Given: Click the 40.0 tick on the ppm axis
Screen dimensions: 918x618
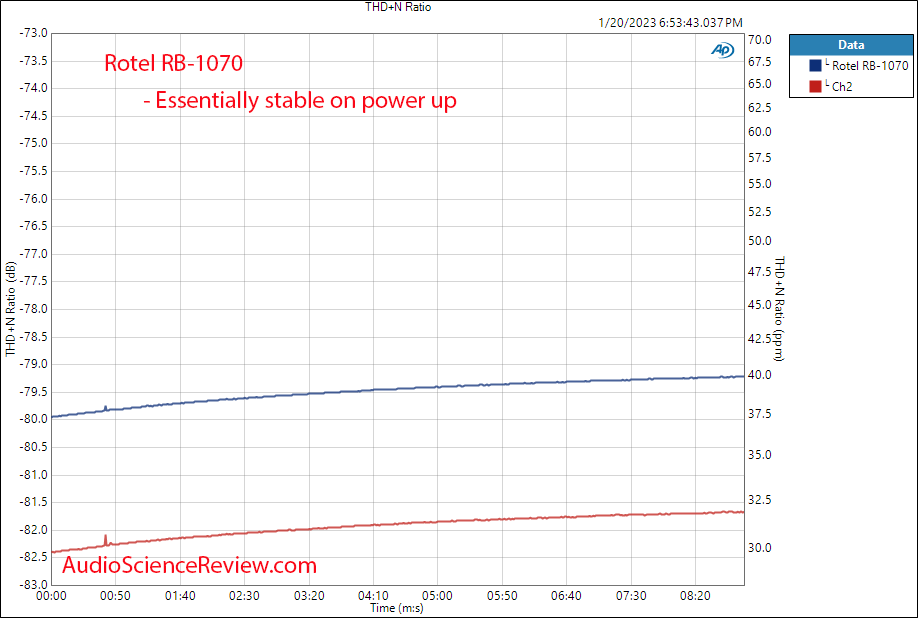Looking at the screenshot, I should 761,375.
